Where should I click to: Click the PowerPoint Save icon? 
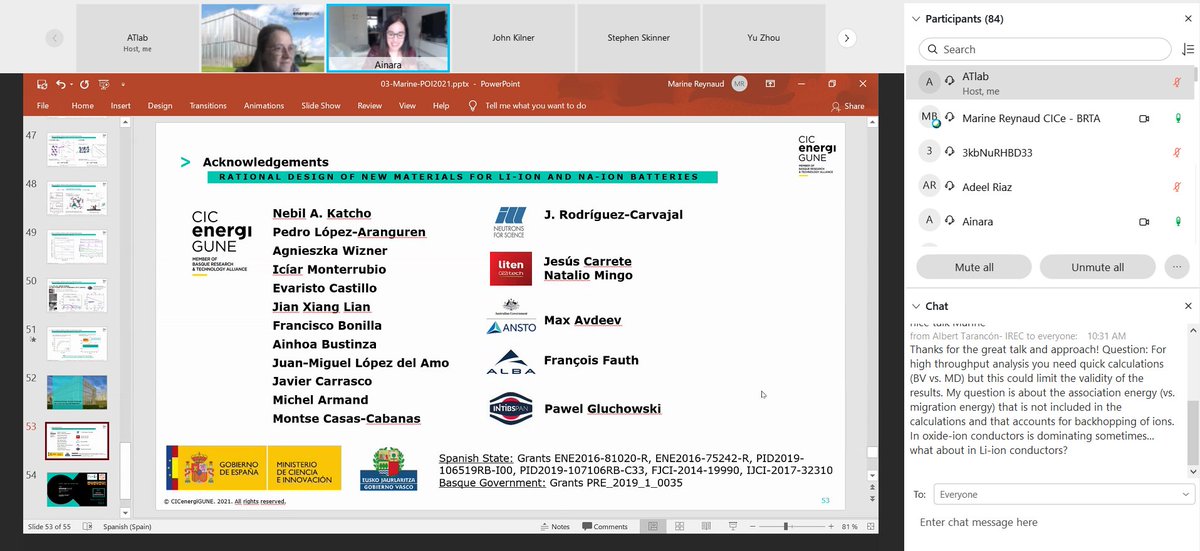click(42, 85)
